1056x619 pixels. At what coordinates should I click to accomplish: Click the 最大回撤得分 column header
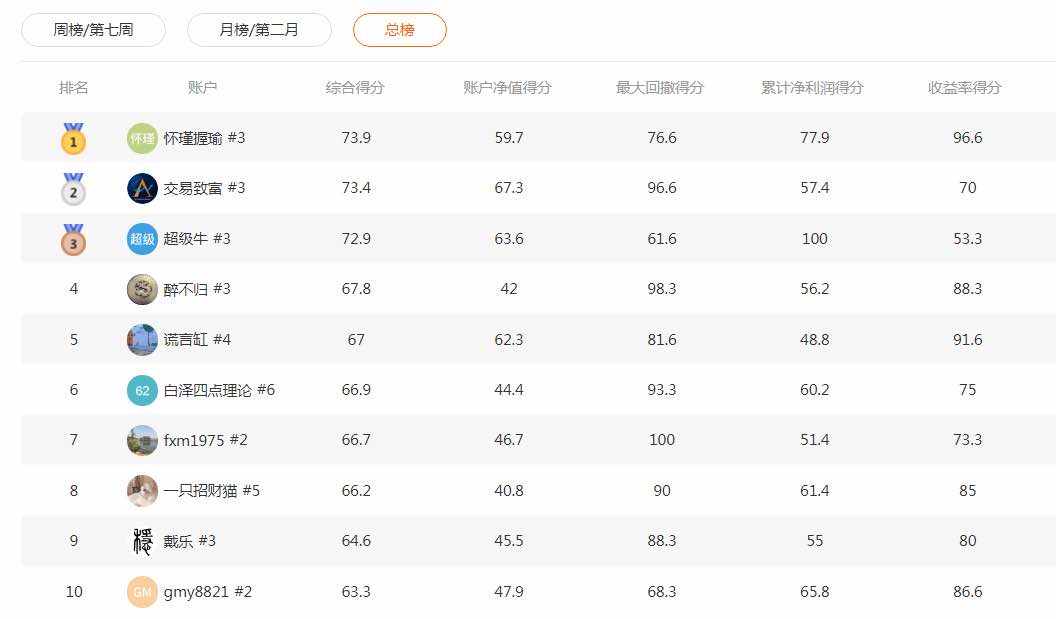[x=660, y=88]
